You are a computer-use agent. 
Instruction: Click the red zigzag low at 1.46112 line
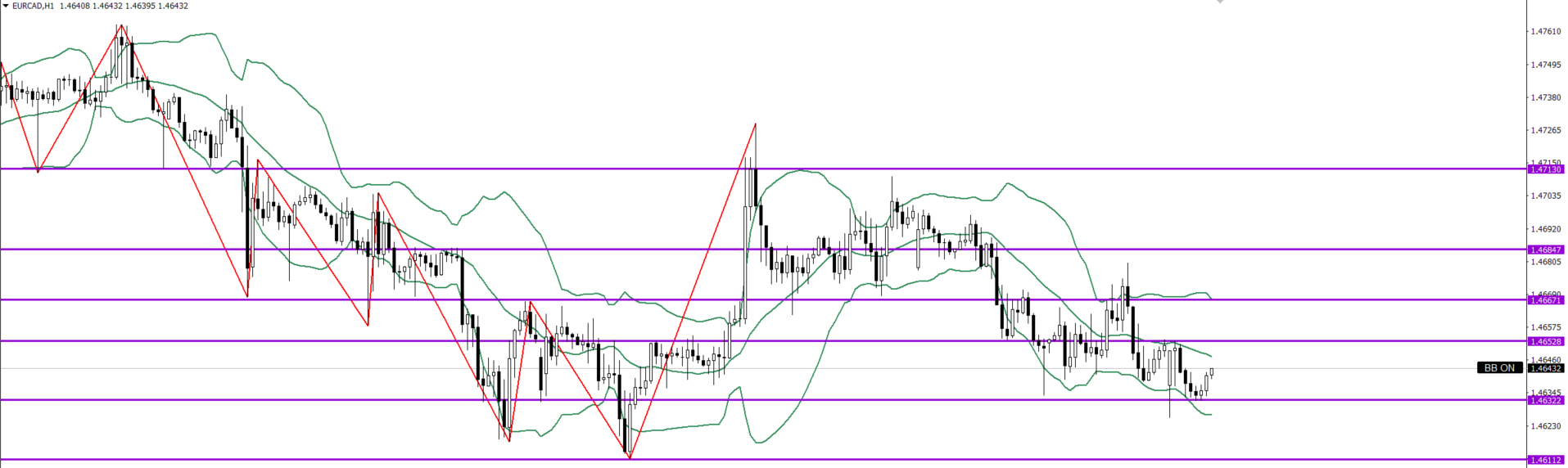coord(630,457)
